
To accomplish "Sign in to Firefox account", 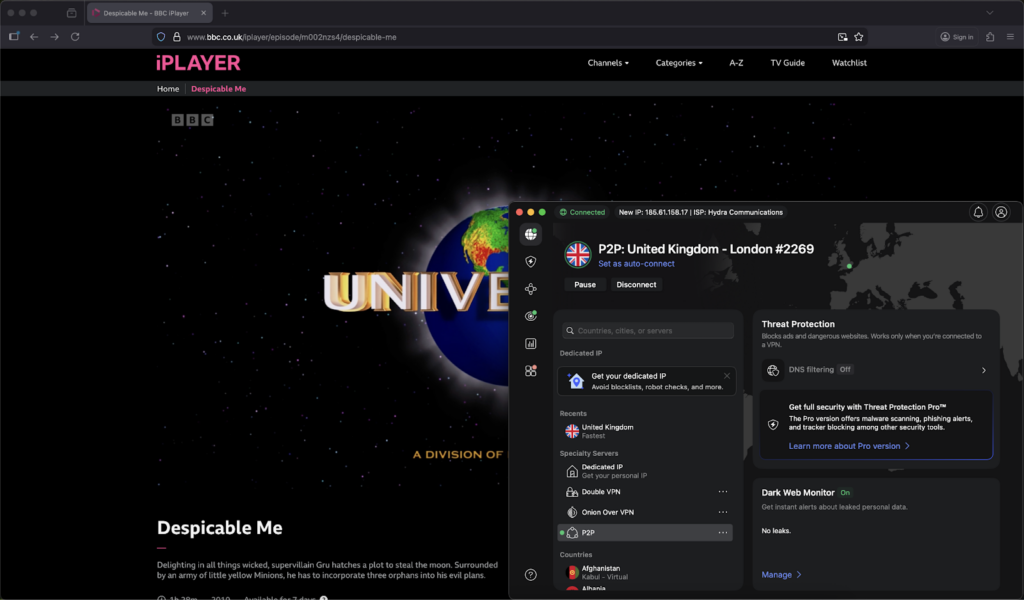I will point(957,37).
